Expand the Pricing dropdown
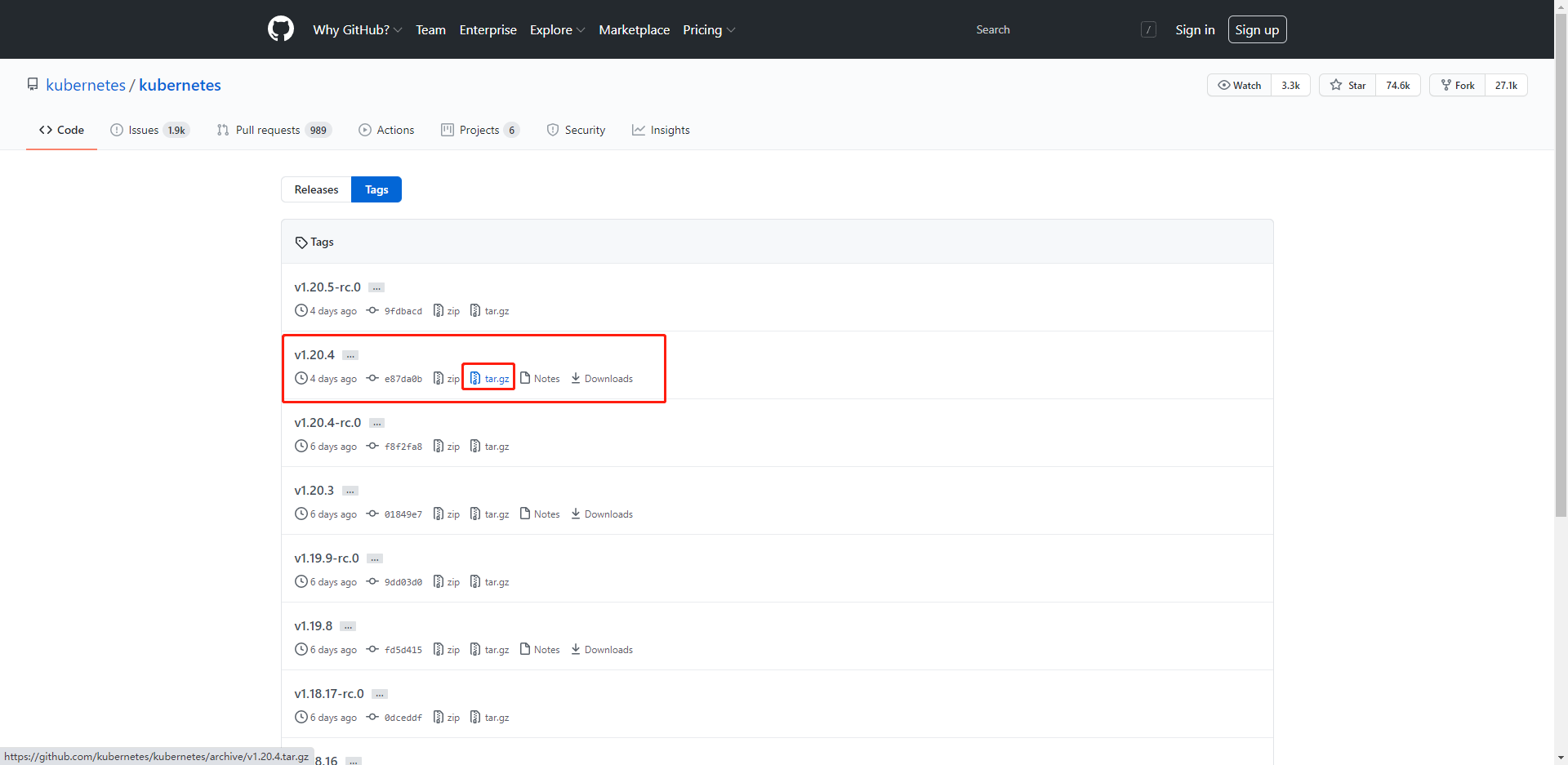The height and width of the screenshot is (765, 1568). click(x=709, y=29)
